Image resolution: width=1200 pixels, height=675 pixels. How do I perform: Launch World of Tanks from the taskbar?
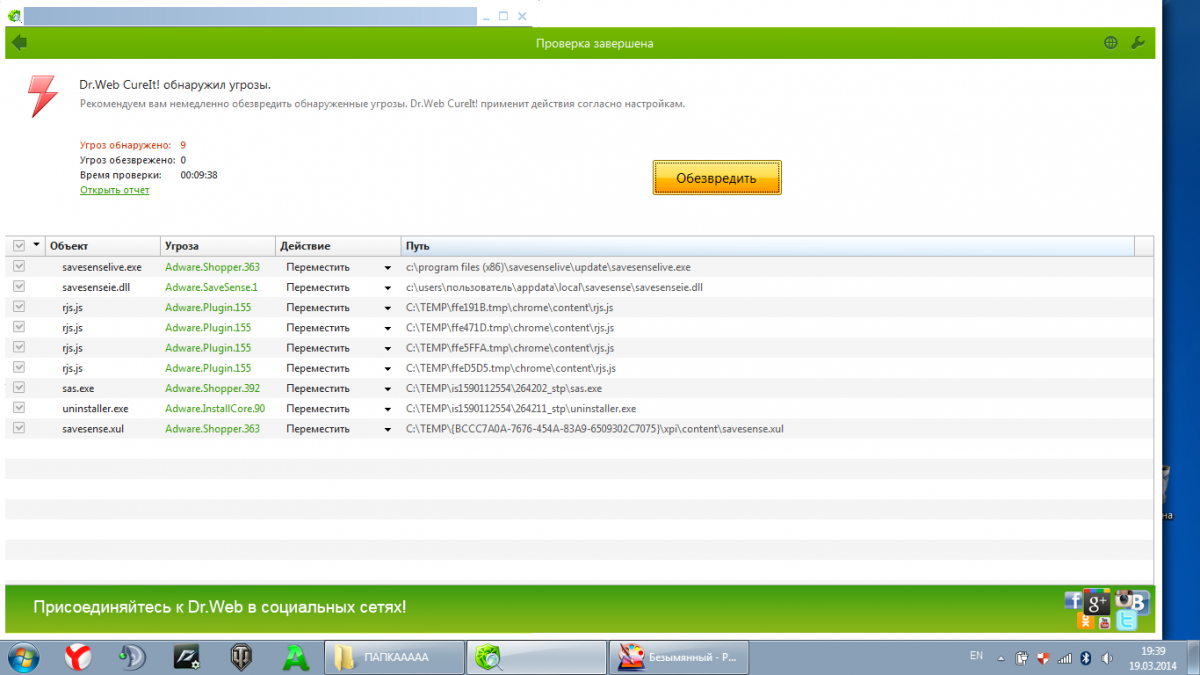tap(242, 657)
